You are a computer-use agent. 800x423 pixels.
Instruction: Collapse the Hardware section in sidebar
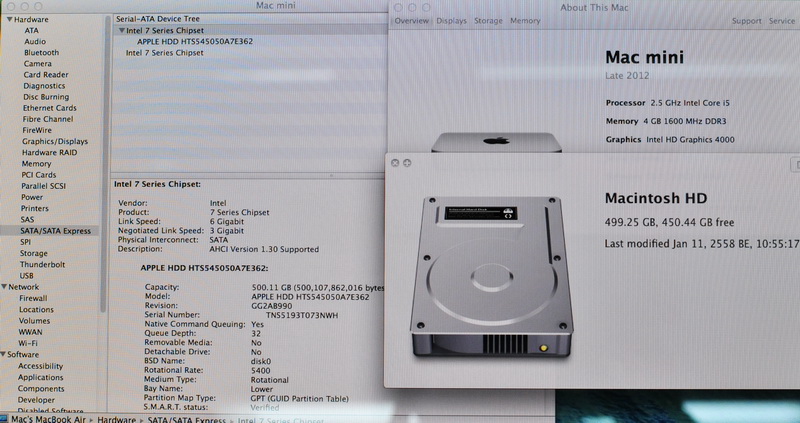(10, 19)
